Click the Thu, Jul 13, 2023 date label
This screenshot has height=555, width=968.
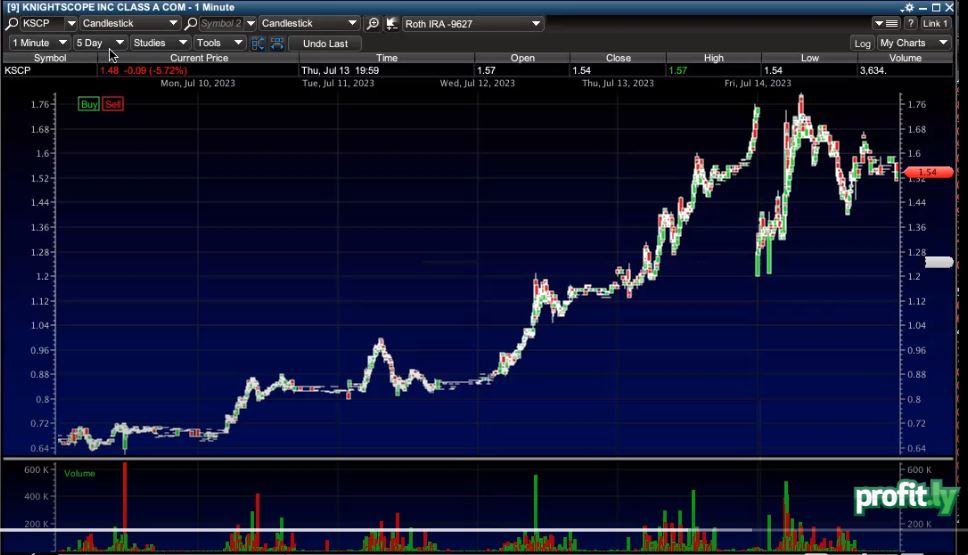coord(618,83)
